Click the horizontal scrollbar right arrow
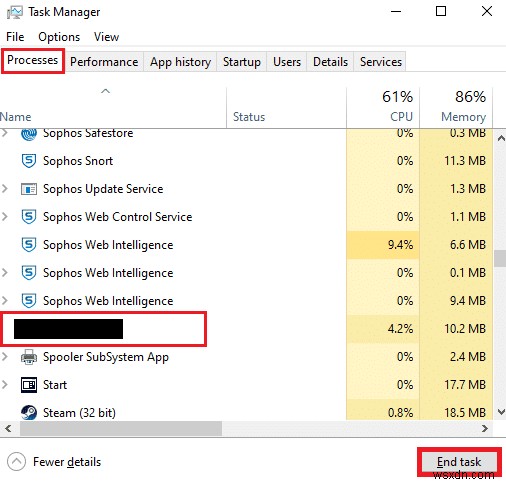The height and width of the screenshot is (485, 506). (x=485, y=428)
